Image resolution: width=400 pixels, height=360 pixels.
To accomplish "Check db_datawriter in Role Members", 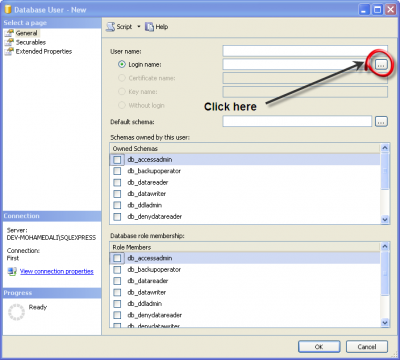I will point(117,292).
